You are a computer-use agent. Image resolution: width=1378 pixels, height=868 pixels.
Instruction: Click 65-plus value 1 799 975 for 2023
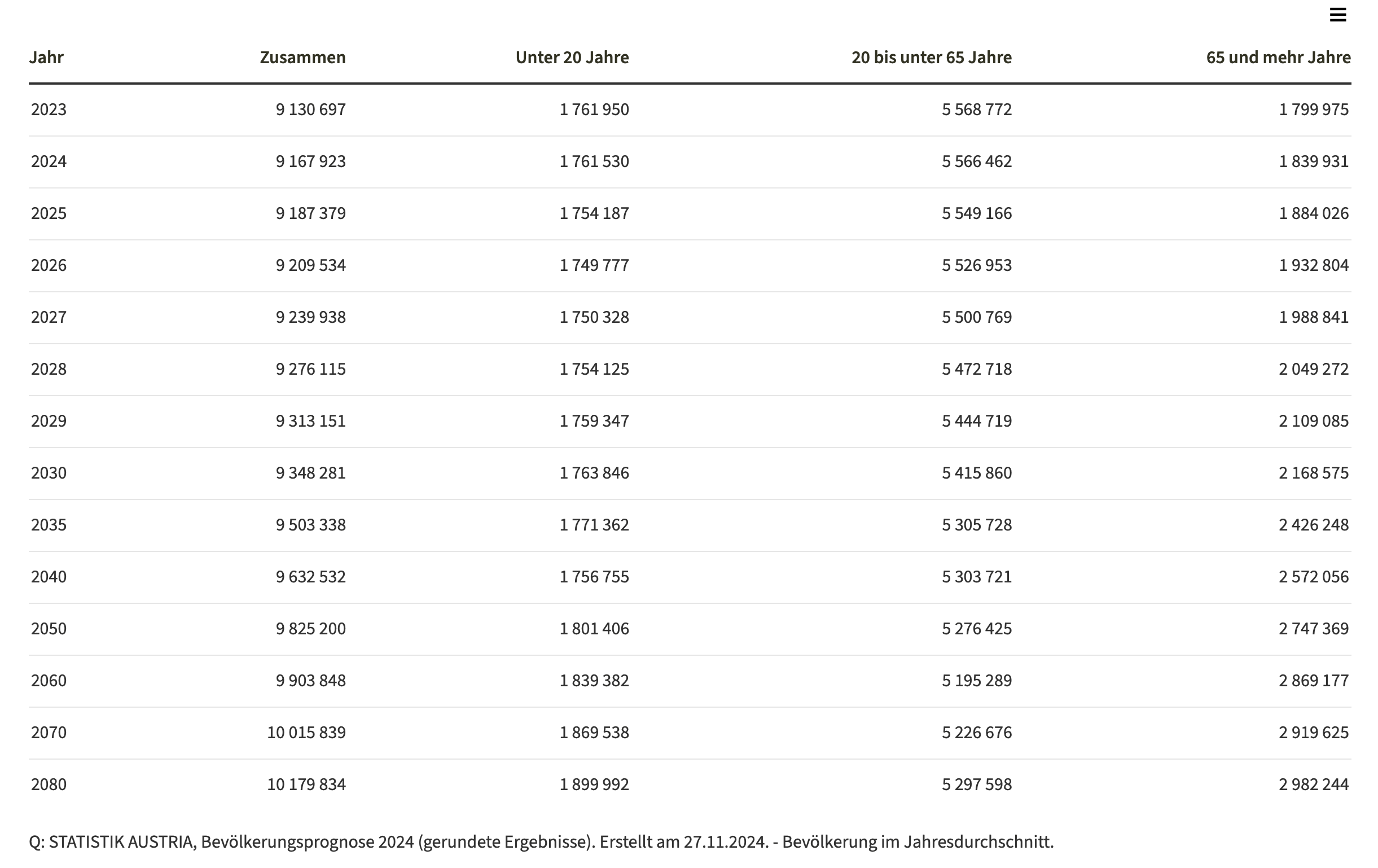pos(1313,109)
